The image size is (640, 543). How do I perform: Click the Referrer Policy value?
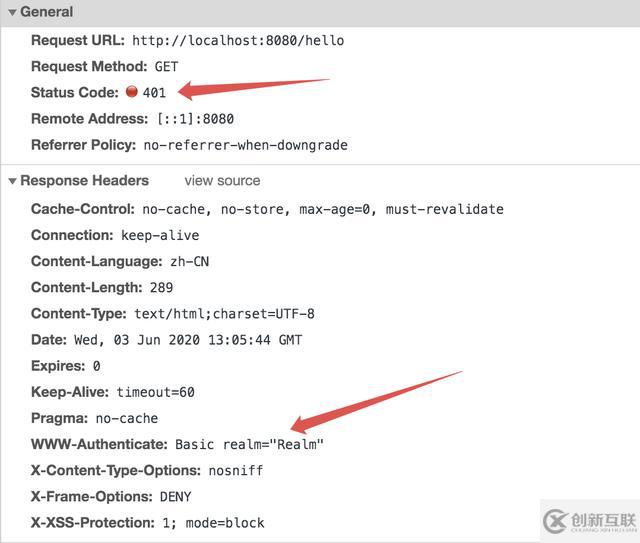(x=245, y=145)
